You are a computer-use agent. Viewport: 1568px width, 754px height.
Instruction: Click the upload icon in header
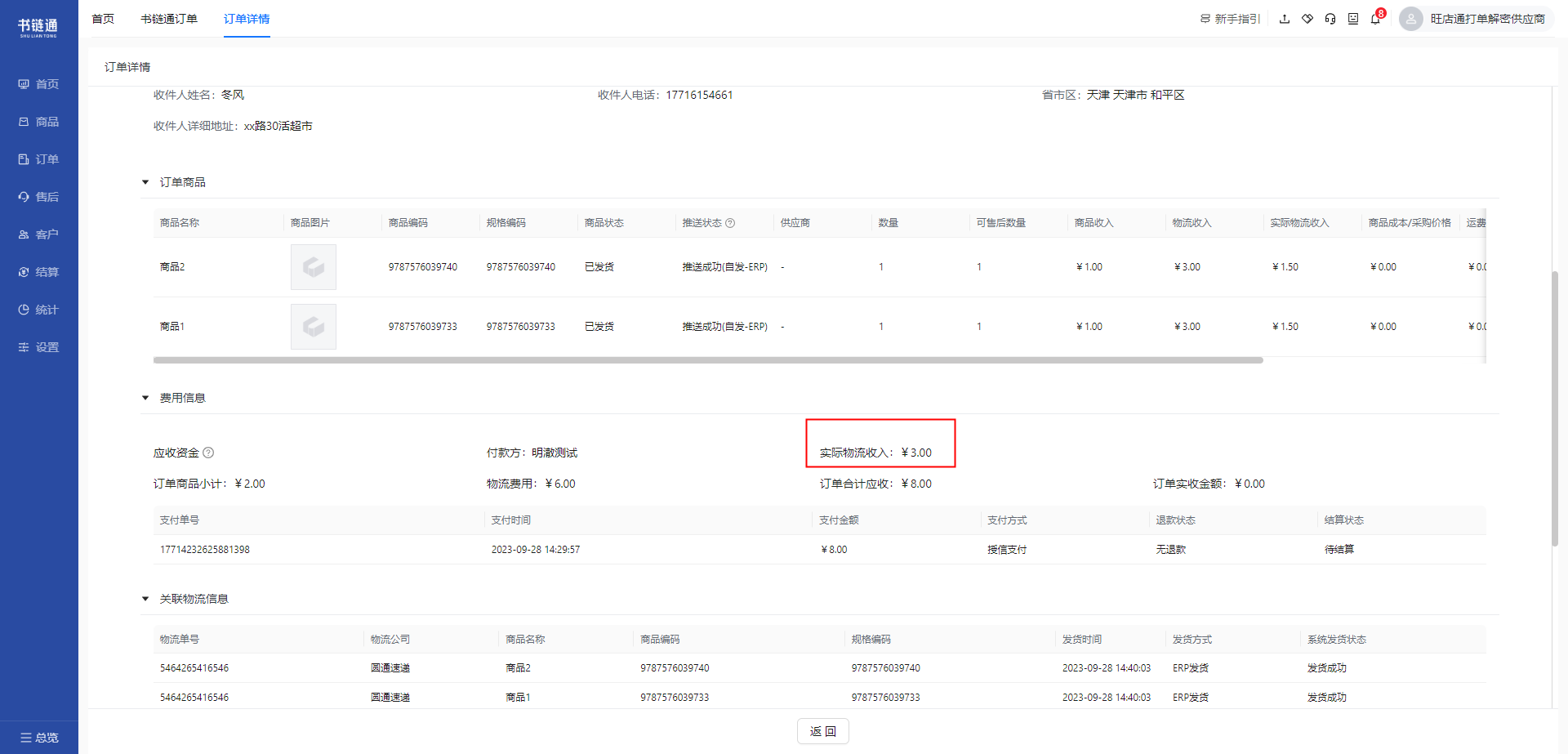click(x=1285, y=19)
